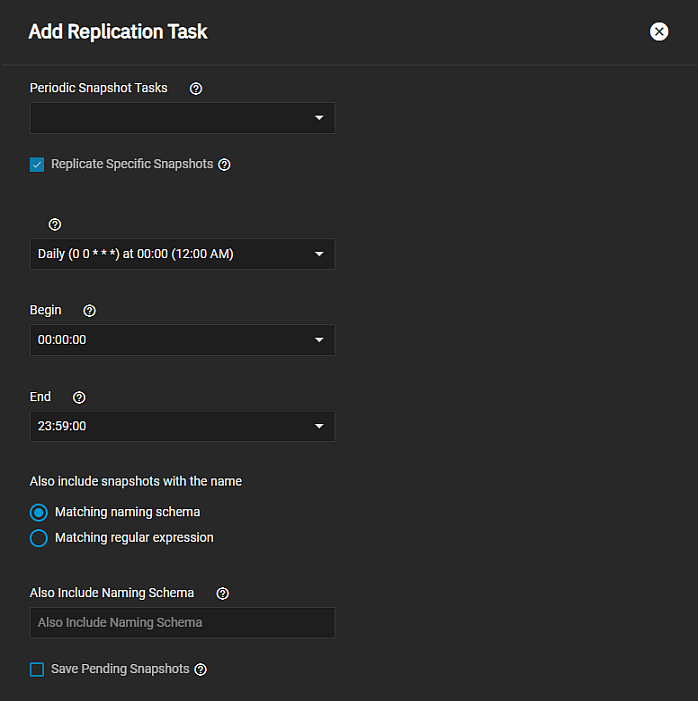Click the 'Also include snapshots with the name' label
Viewport: 698px width, 701px height.
(x=136, y=481)
